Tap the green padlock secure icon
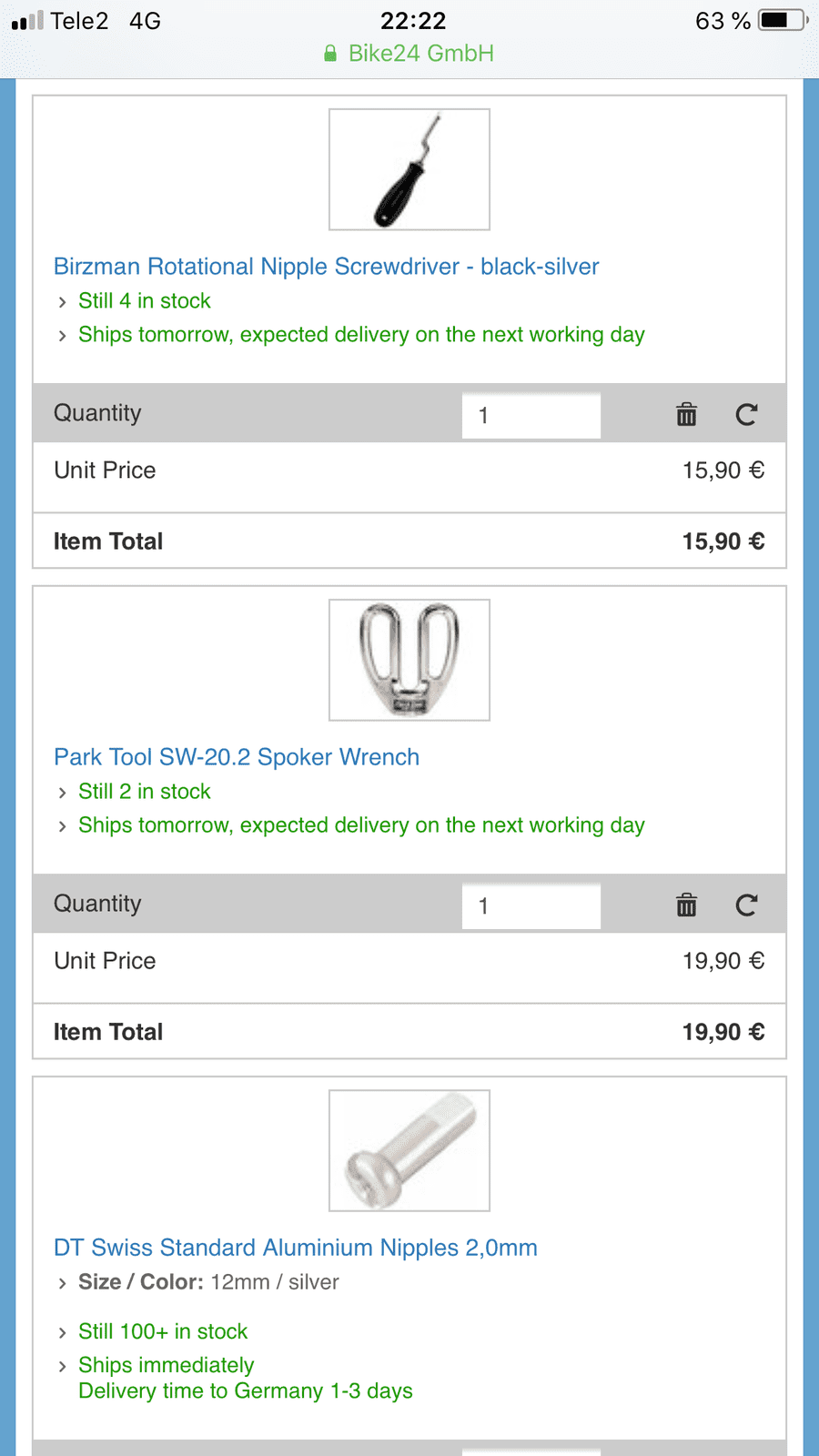The height and width of the screenshot is (1456, 819). 330,54
